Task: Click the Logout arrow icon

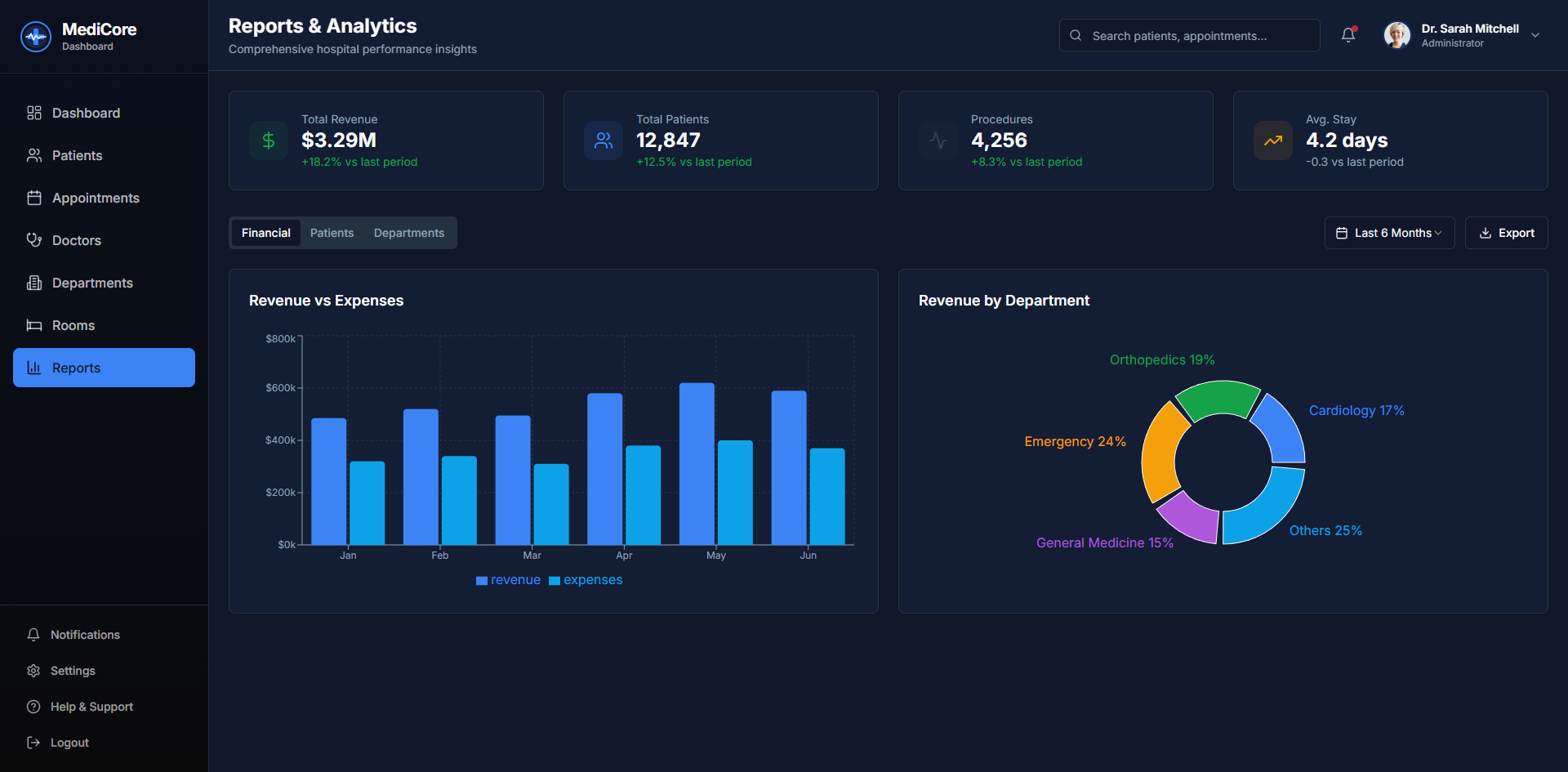Action: click(33, 743)
